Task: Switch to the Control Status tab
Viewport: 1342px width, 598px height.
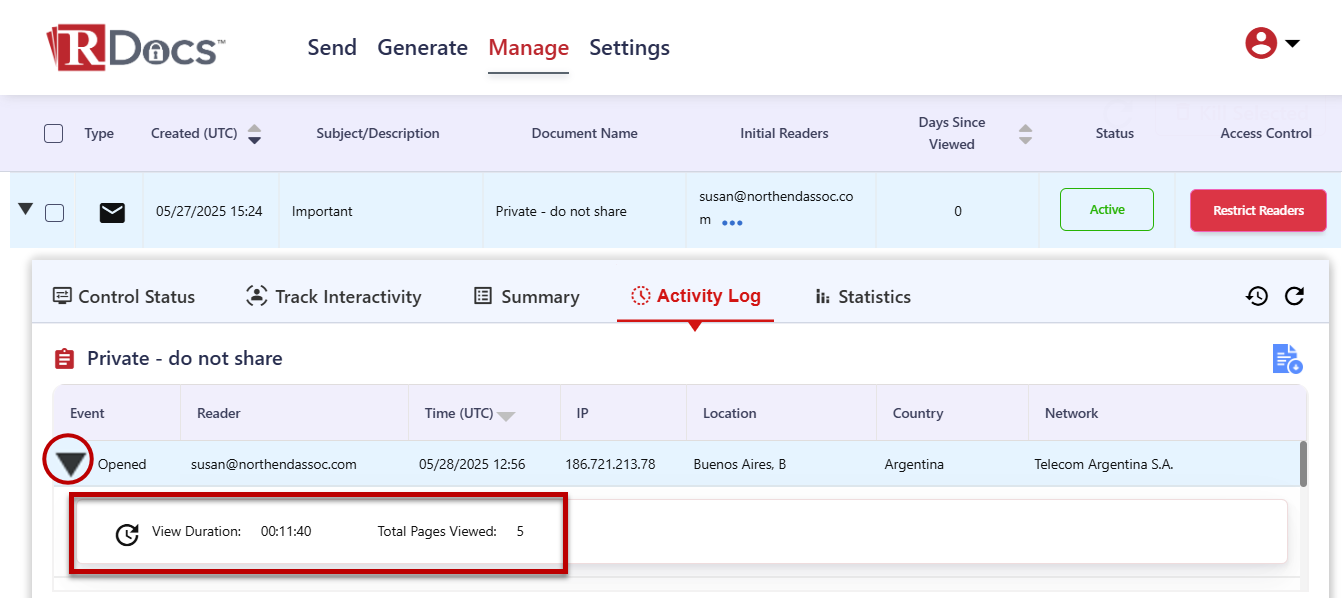Action: pos(124,296)
